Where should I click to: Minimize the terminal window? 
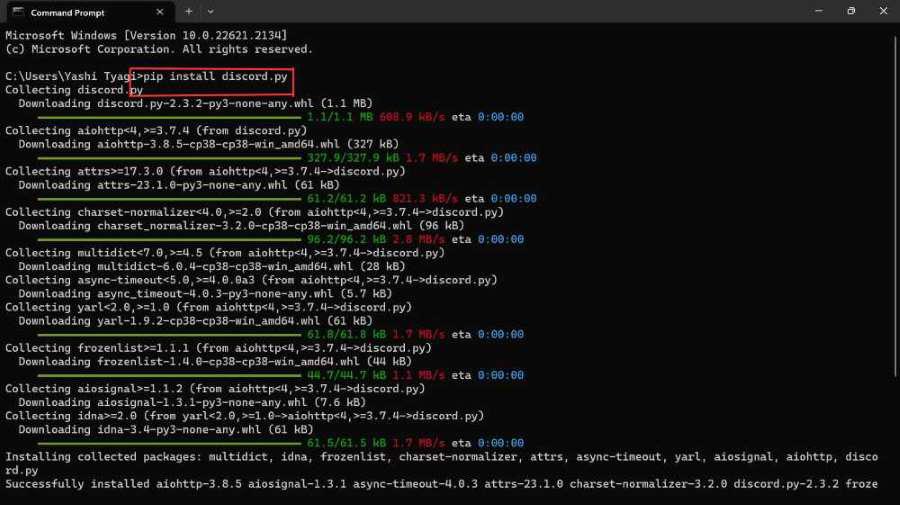pyautogui.click(x=818, y=11)
